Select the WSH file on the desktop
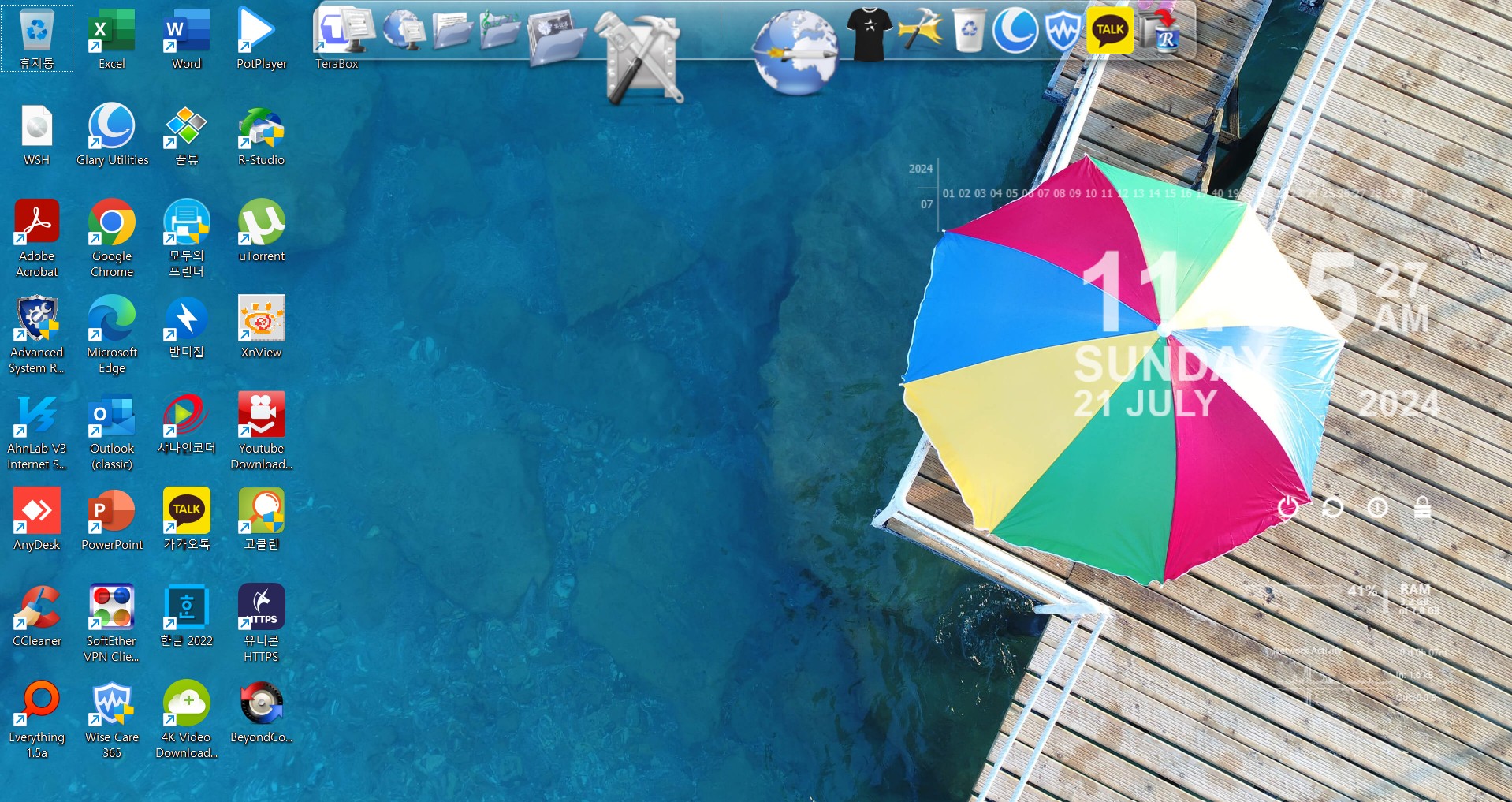 (37, 134)
